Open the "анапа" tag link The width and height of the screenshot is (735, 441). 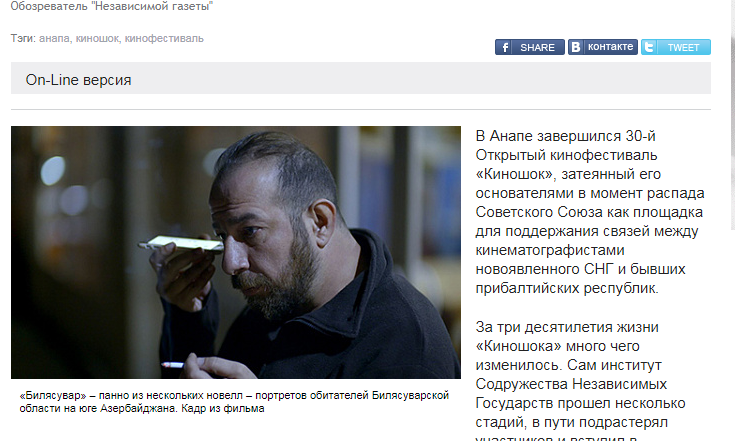54,38
